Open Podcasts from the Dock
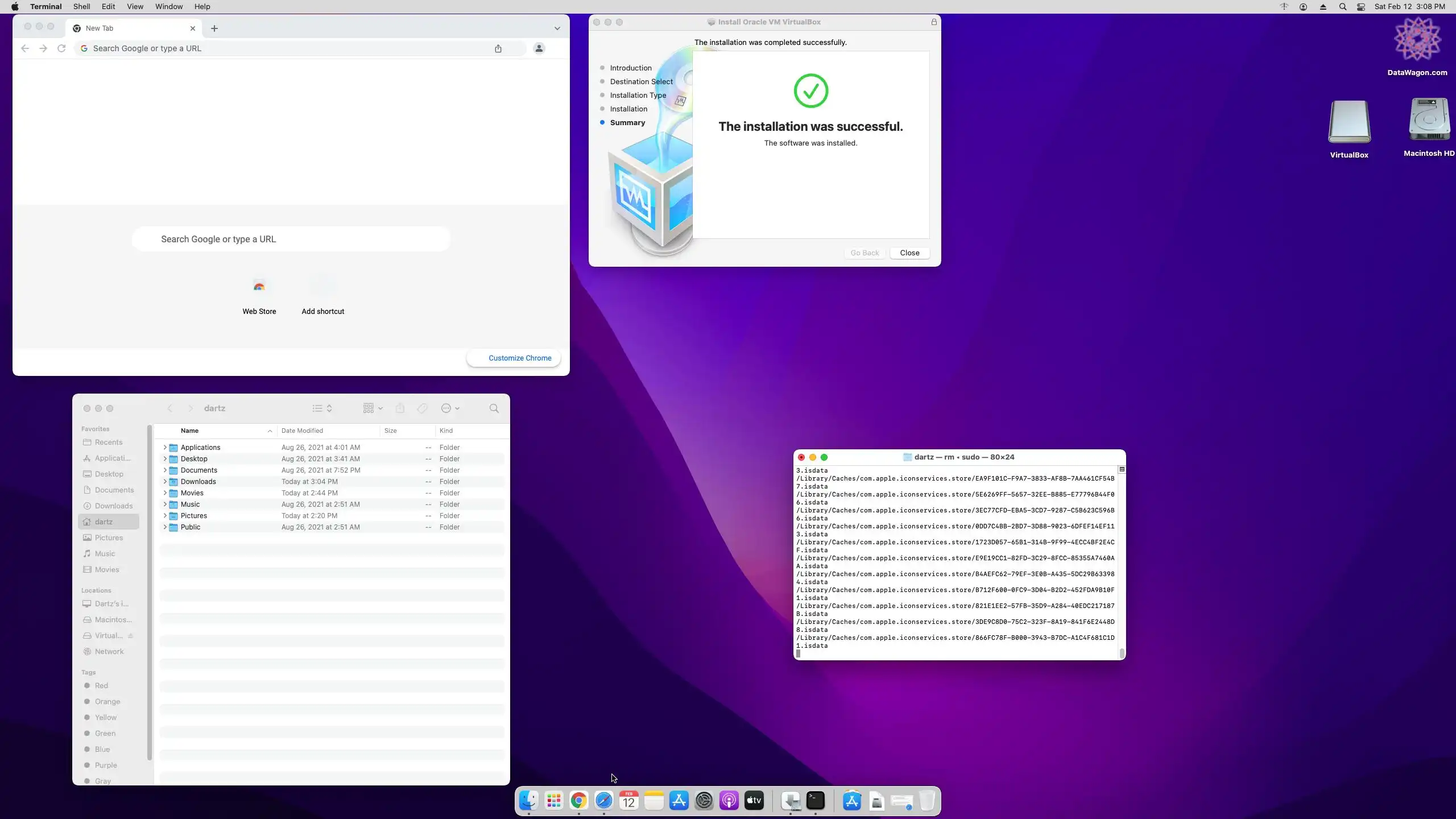1456x819 pixels. point(729,801)
